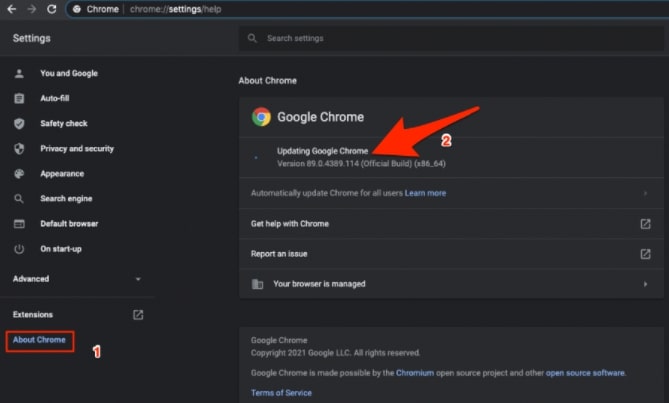Click the Google Chrome heading text
669x403 pixels.
click(x=320, y=117)
